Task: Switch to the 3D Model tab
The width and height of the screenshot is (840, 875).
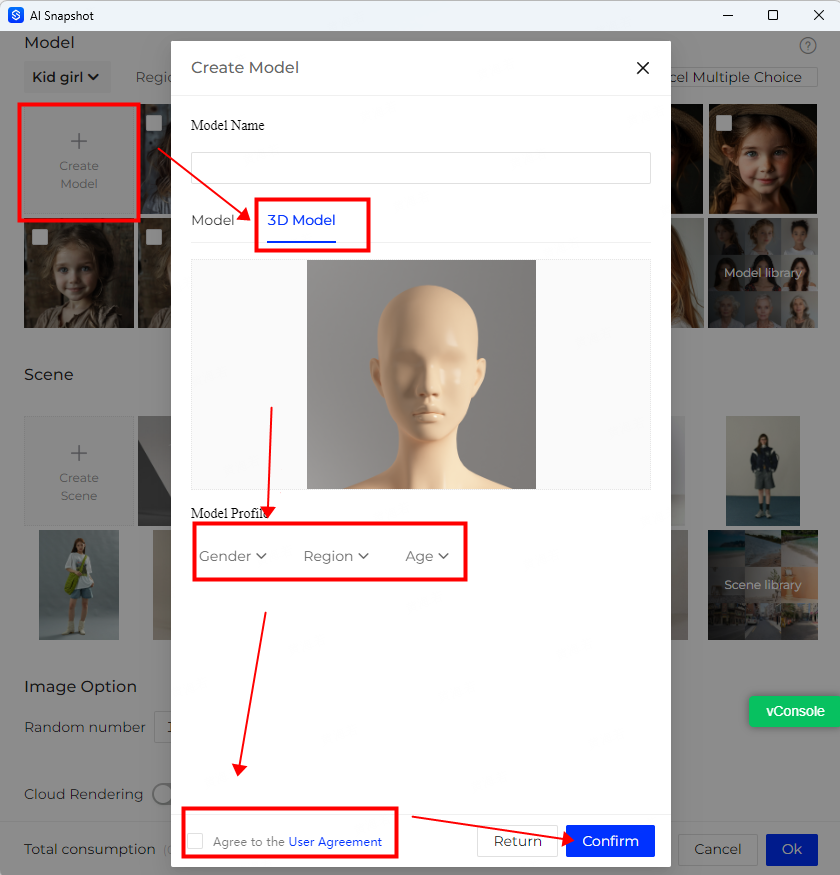Action: click(x=301, y=220)
